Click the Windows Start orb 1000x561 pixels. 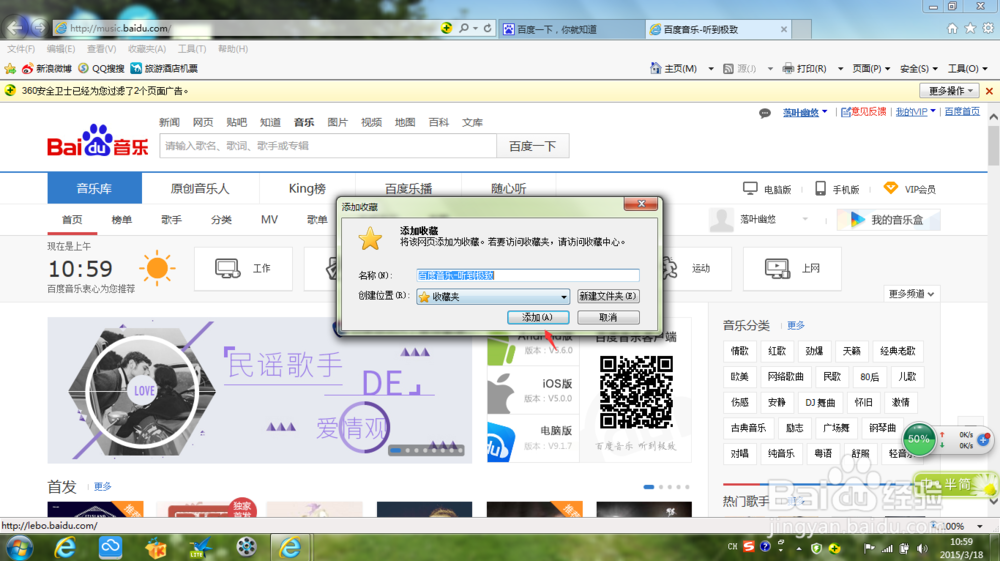(19, 548)
